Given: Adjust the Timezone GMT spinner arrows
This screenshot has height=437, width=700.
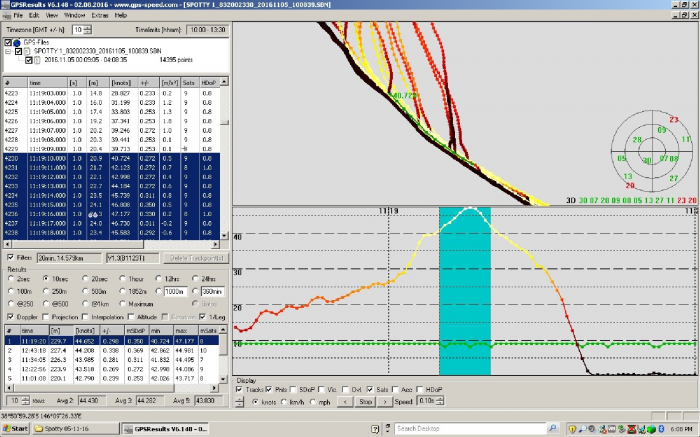Looking at the screenshot, I should tap(87, 30).
